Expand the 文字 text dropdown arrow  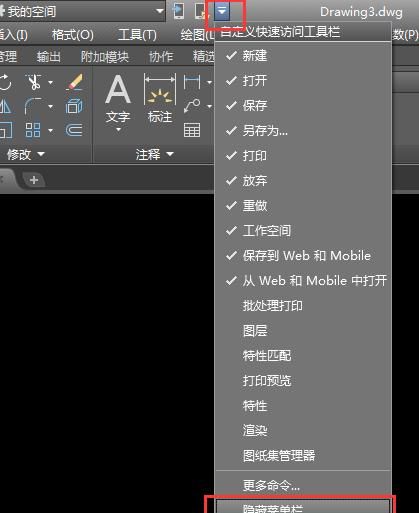(118, 130)
